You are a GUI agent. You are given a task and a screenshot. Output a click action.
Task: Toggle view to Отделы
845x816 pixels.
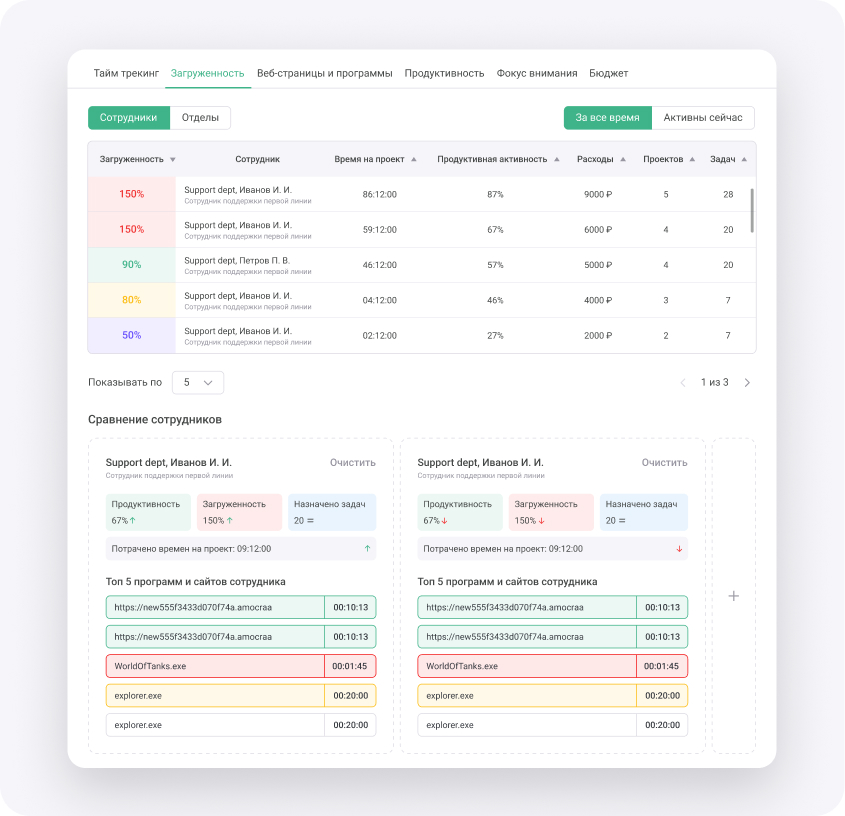(x=200, y=117)
